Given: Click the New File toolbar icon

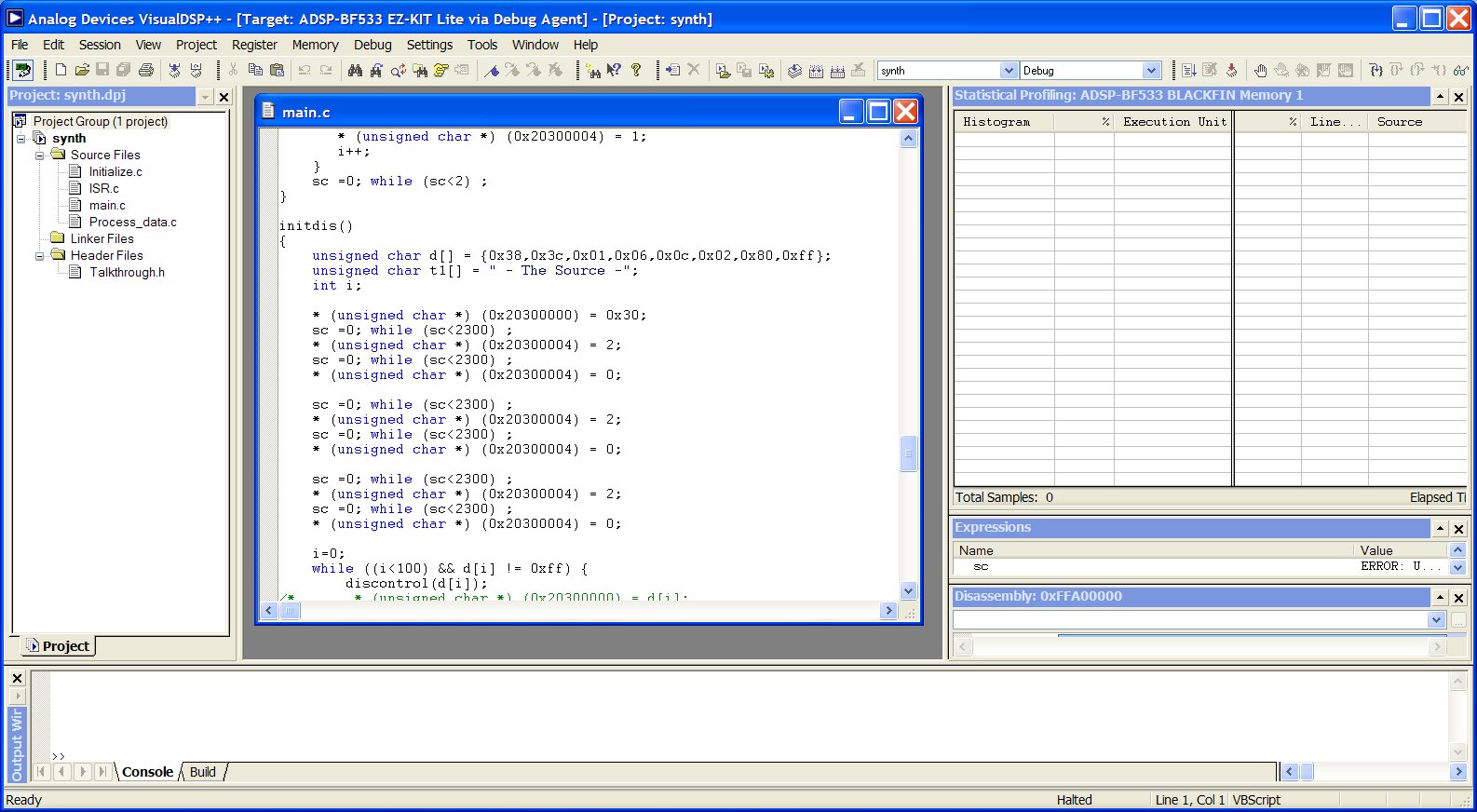Looking at the screenshot, I should coord(61,70).
